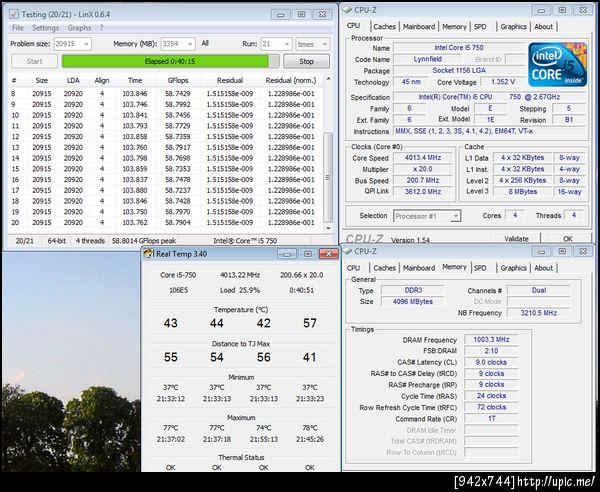Switch to Mainboard tab in upper CPU-Z
This screenshot has height=492, width=600.
coord(419,27)
